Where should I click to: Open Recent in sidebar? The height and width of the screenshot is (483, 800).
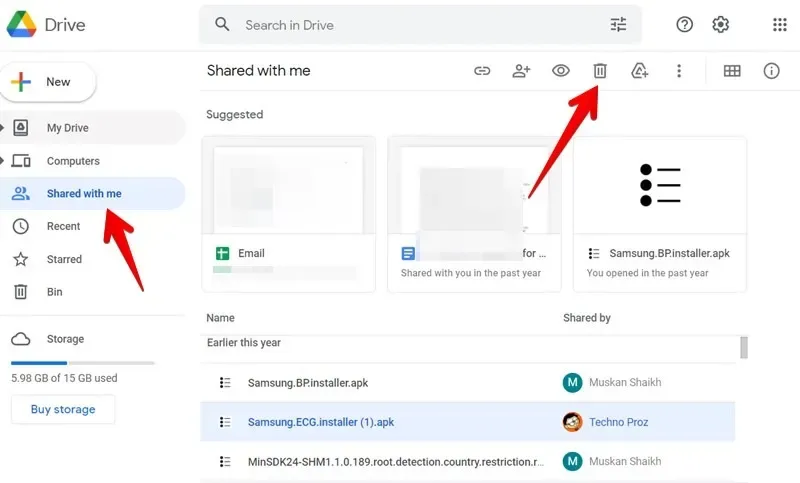pyautogui.click(x=92, y=226)
